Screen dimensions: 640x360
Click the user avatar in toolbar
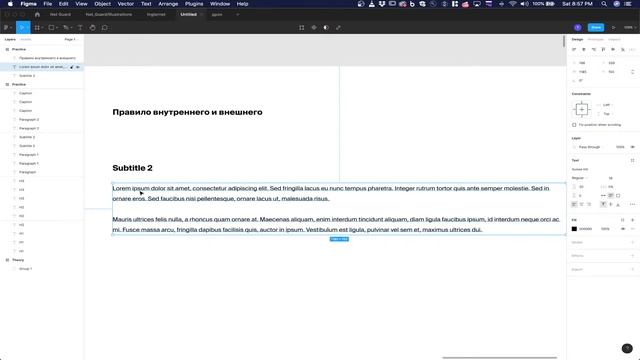tap(578, 27)
